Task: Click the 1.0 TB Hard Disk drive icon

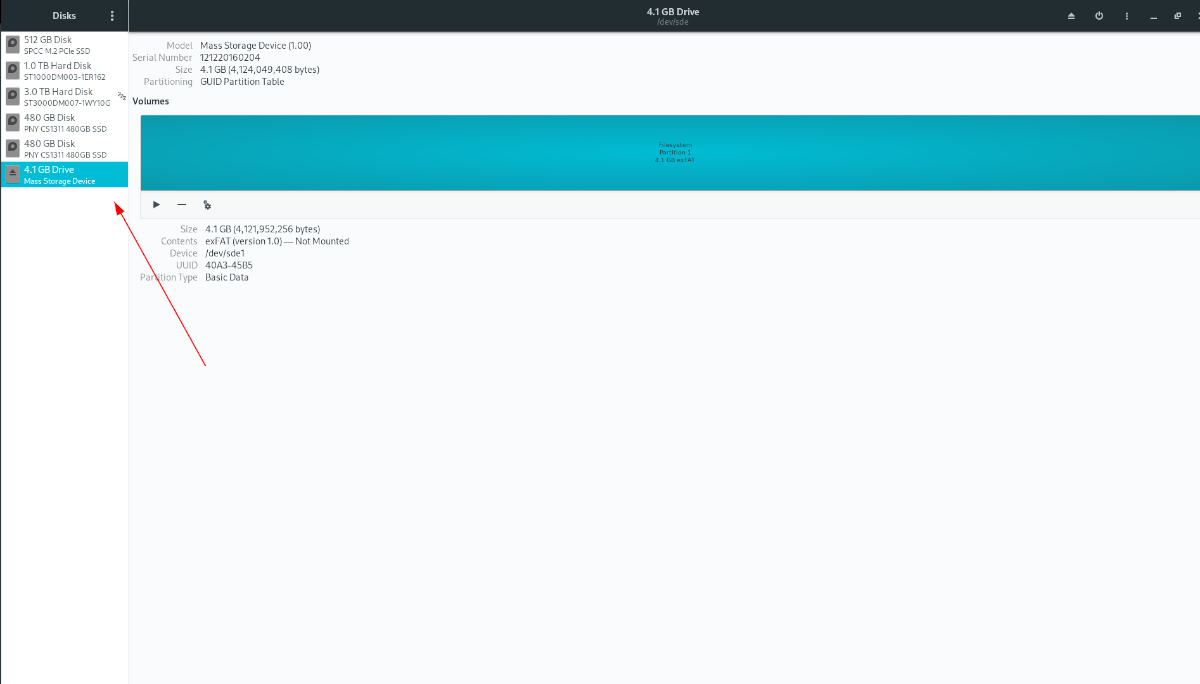Action: pyautogui.click(x=11, y=70)
